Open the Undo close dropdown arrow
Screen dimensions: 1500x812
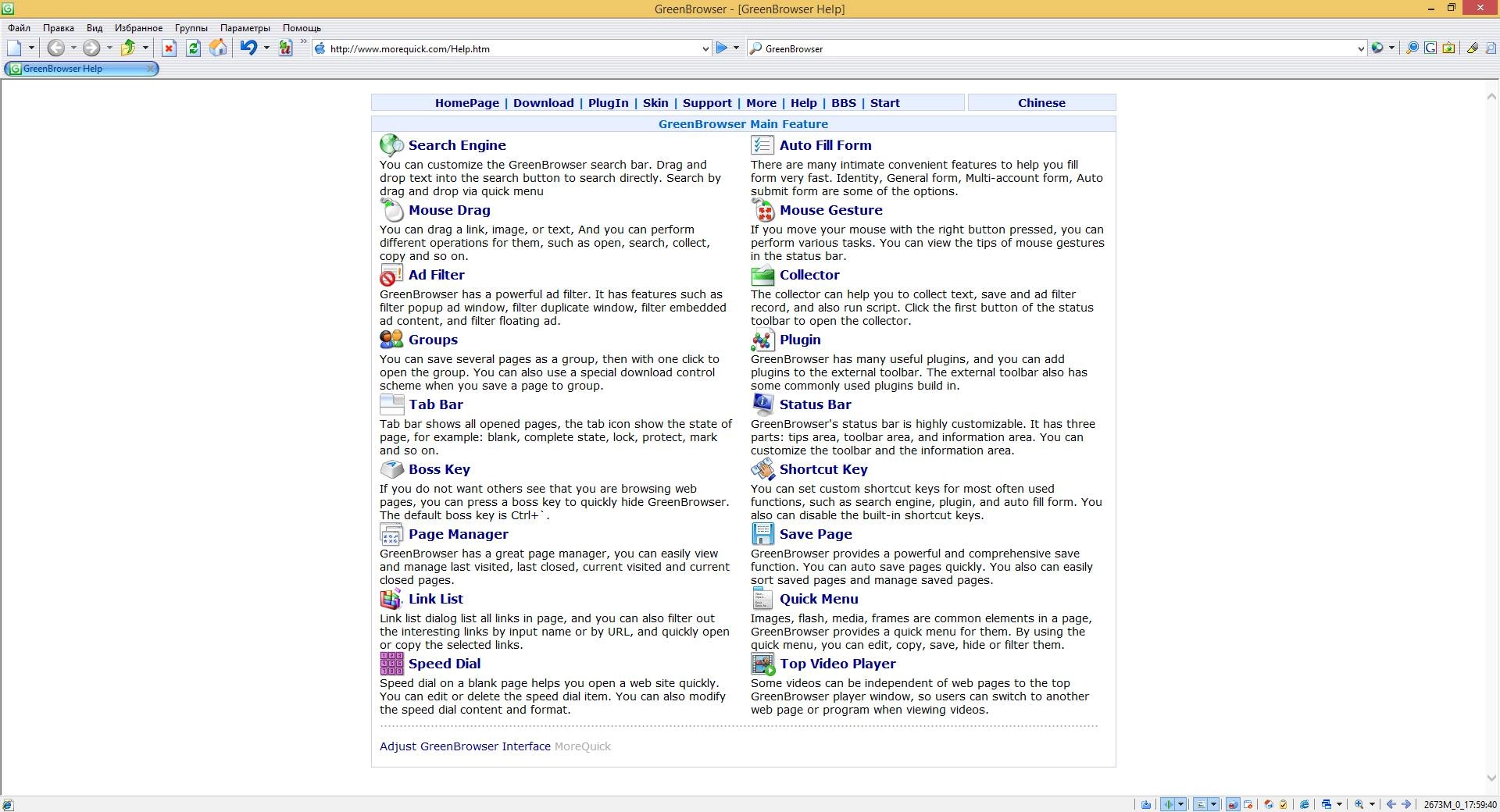266,48
